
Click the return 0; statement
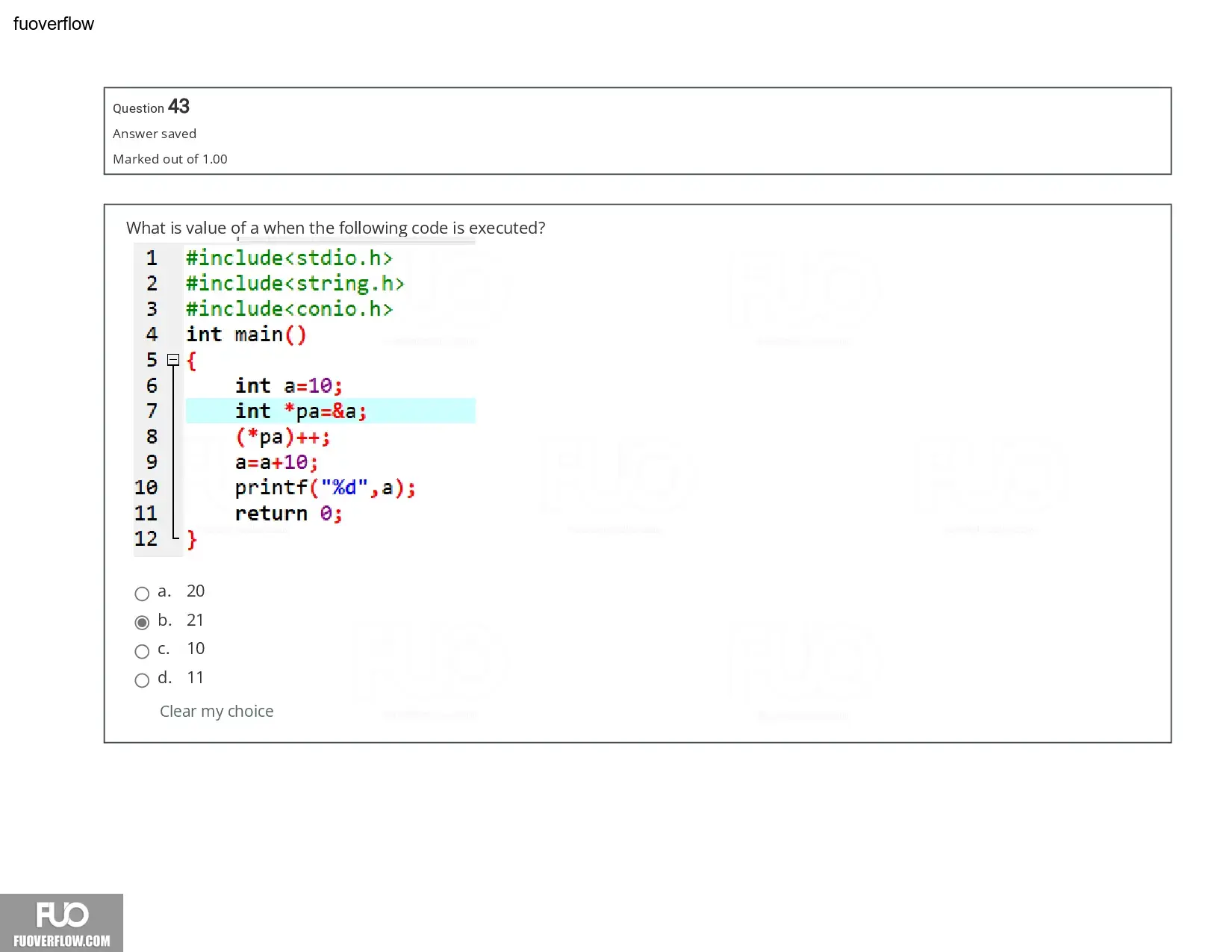[x=288, y=514]
